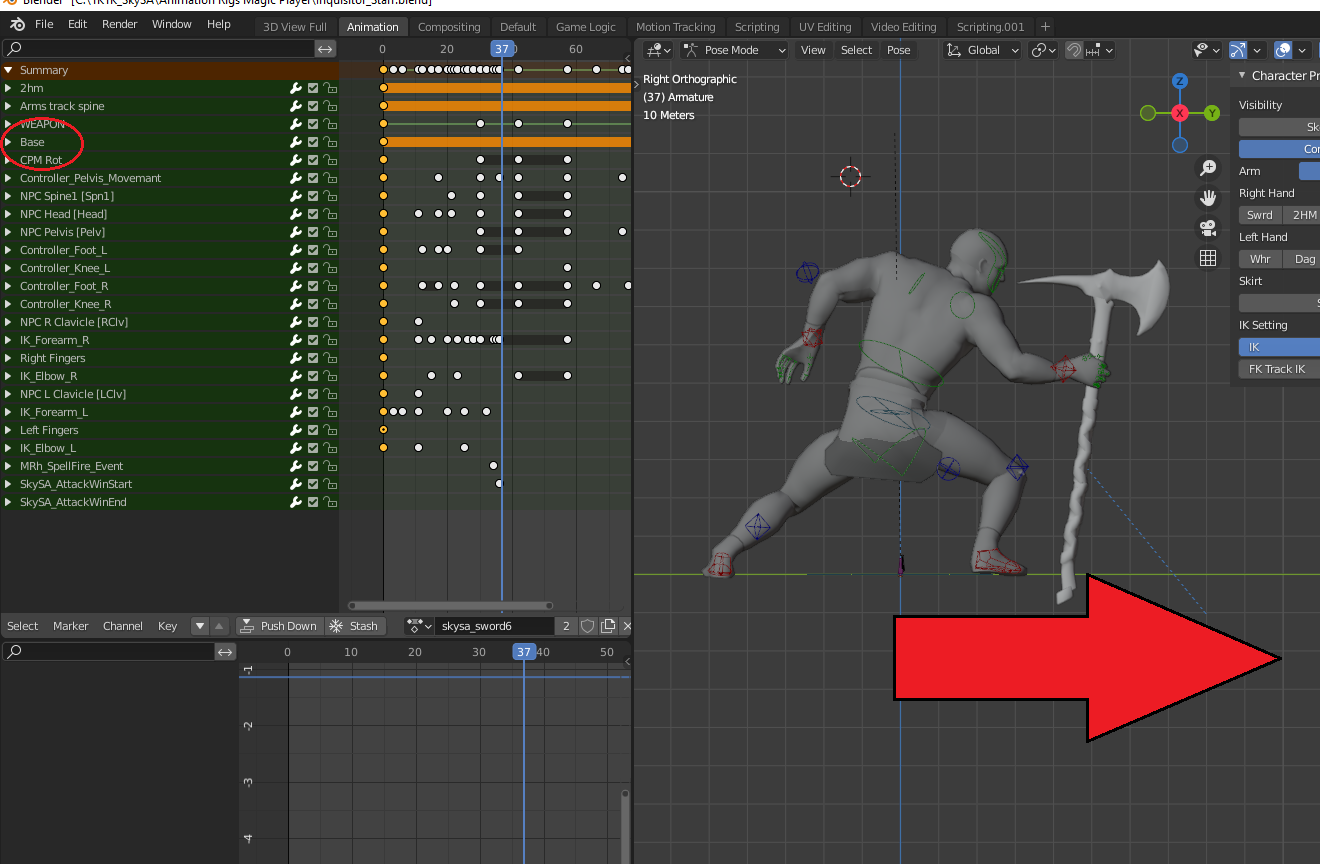Click modifier wrench on NPC Pelvis [Pelv]
The image size is (1320, 864).
[x=296, y=232]
